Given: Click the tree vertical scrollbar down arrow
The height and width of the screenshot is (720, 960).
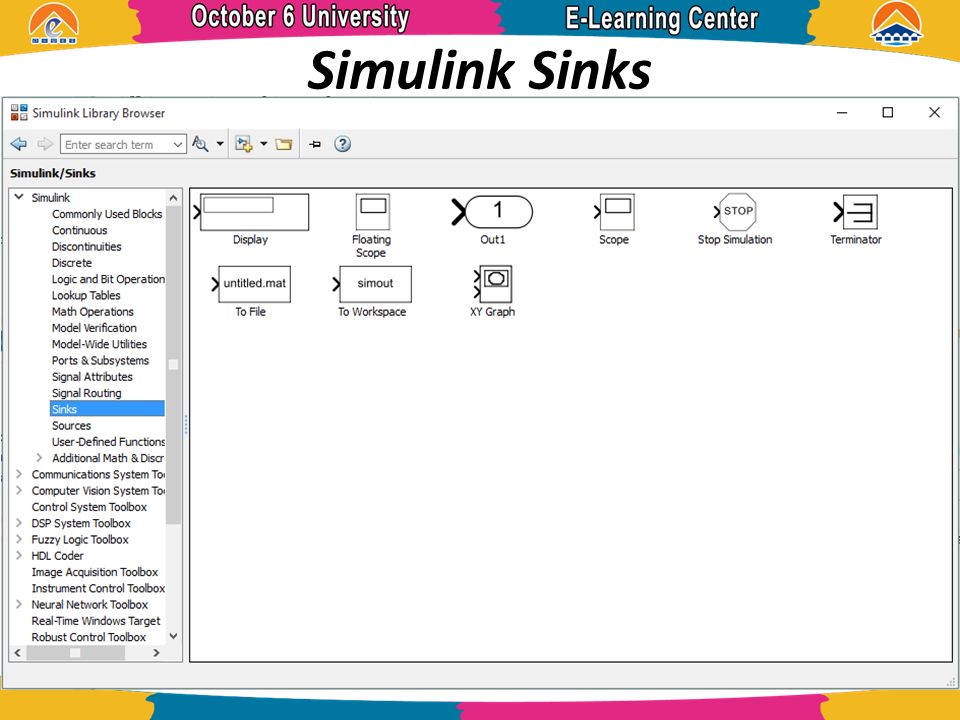Looking at the screenshot, I should 173,636.
